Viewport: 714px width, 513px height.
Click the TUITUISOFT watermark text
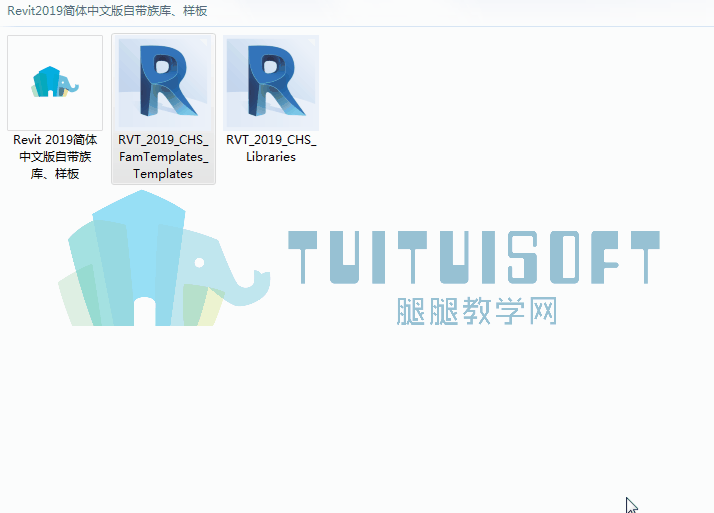point(474,256)
